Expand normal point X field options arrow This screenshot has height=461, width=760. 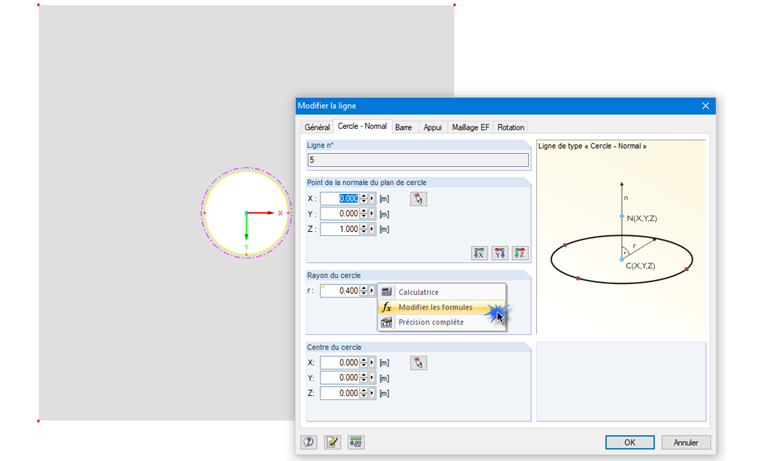(x=372, y=199)
